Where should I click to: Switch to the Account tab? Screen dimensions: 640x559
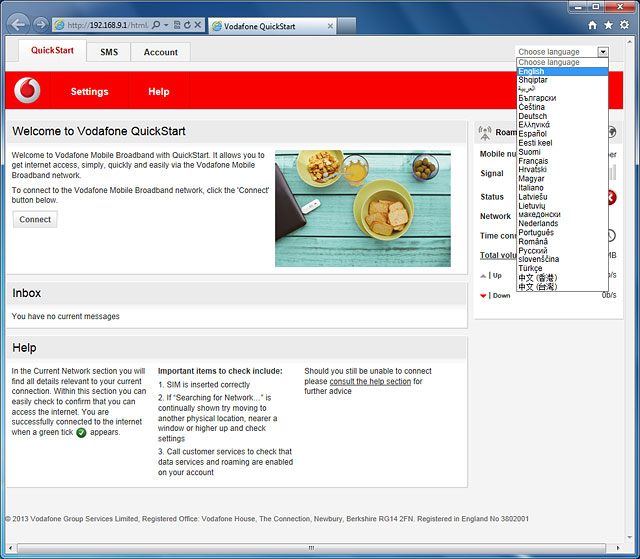tap(161, 52)
